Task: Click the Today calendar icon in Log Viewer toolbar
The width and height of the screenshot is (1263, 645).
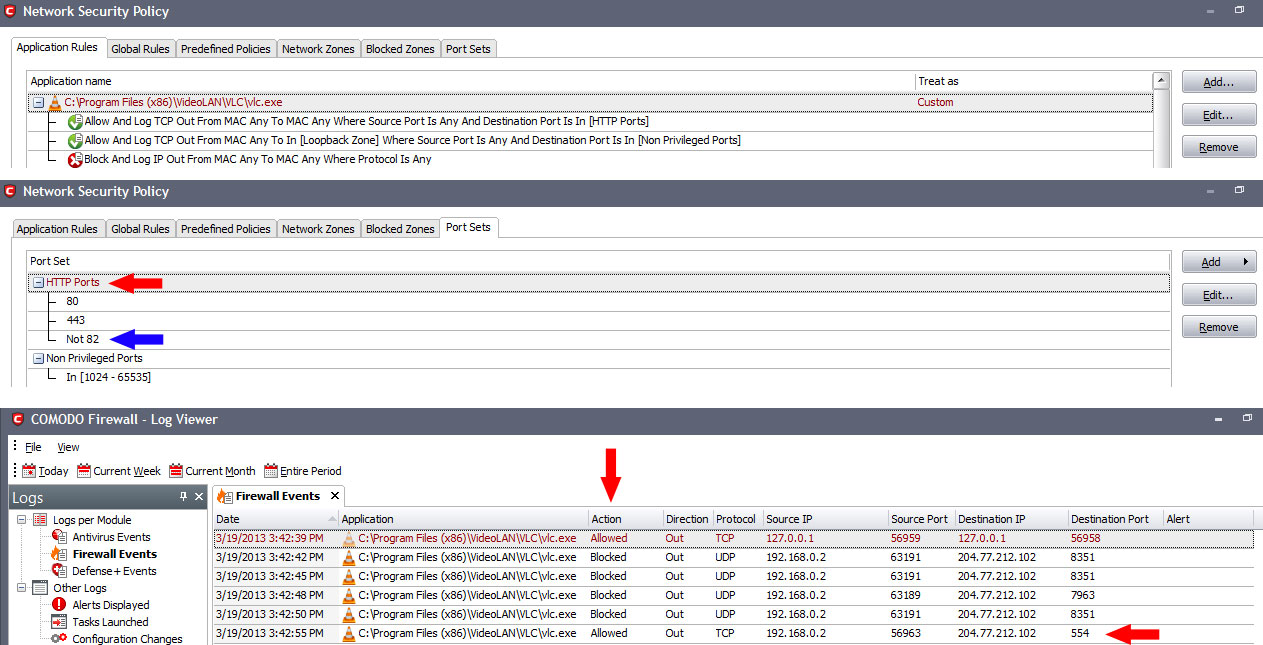Action: pyautogui.click(x=29, y=471)
